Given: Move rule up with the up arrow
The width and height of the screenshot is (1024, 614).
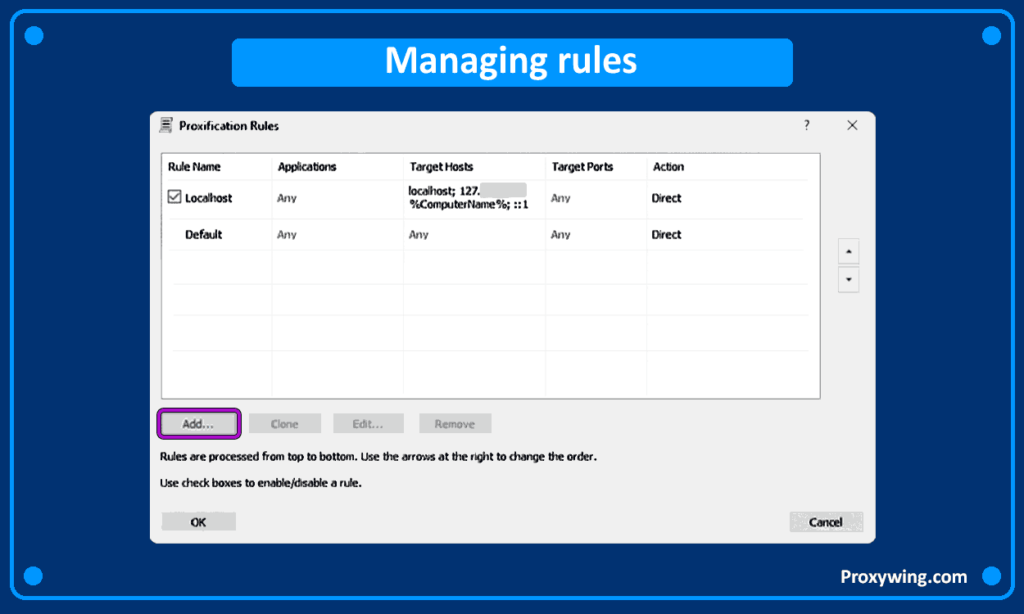Looking at the screenshot, I should [849, 251].
